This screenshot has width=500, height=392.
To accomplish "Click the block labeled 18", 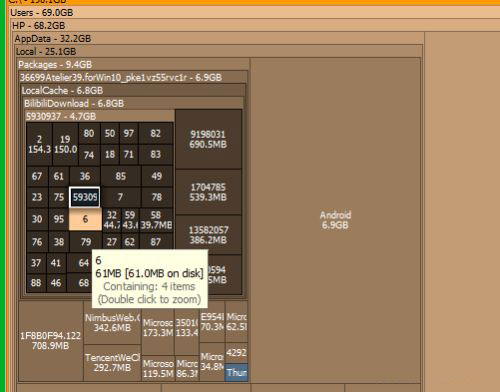I will [110, 155].
